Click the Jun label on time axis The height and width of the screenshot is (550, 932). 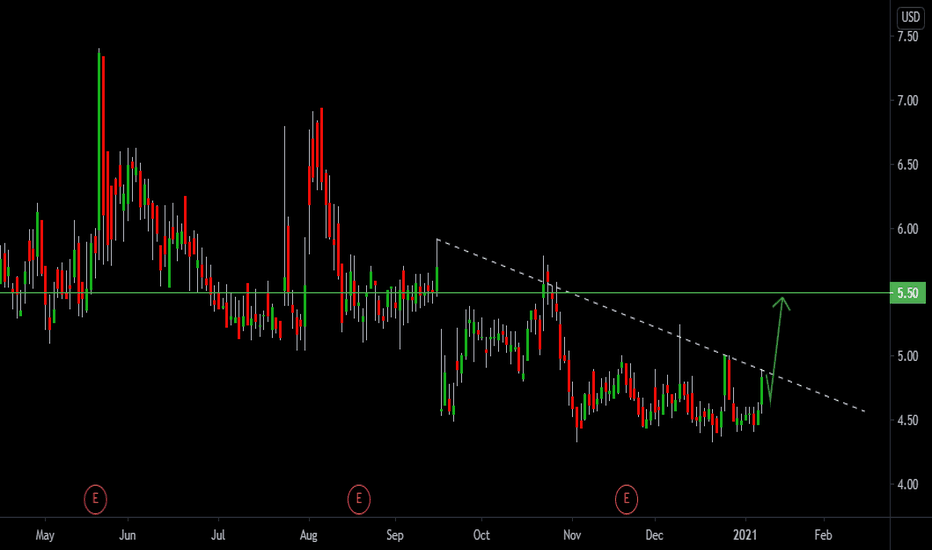pyautogui.click(x=127, y=535)
